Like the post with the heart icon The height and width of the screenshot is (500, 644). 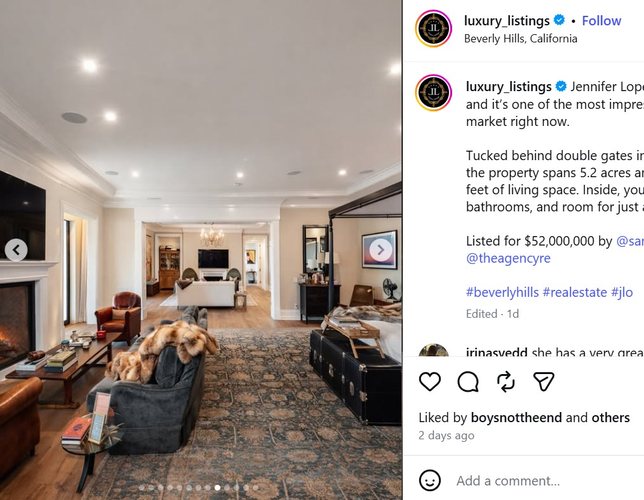(x=430, y=382)
